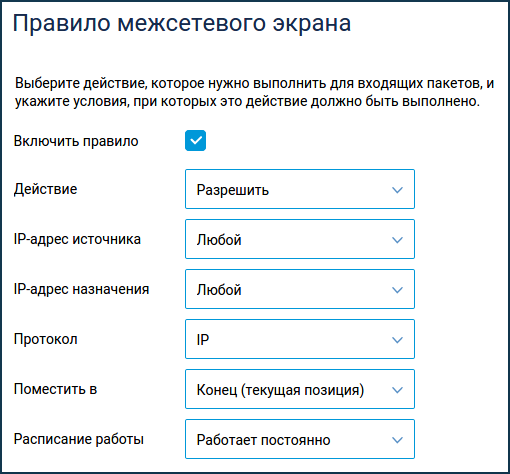Click the chevron arrow in Поместить в field

(397, 390)
